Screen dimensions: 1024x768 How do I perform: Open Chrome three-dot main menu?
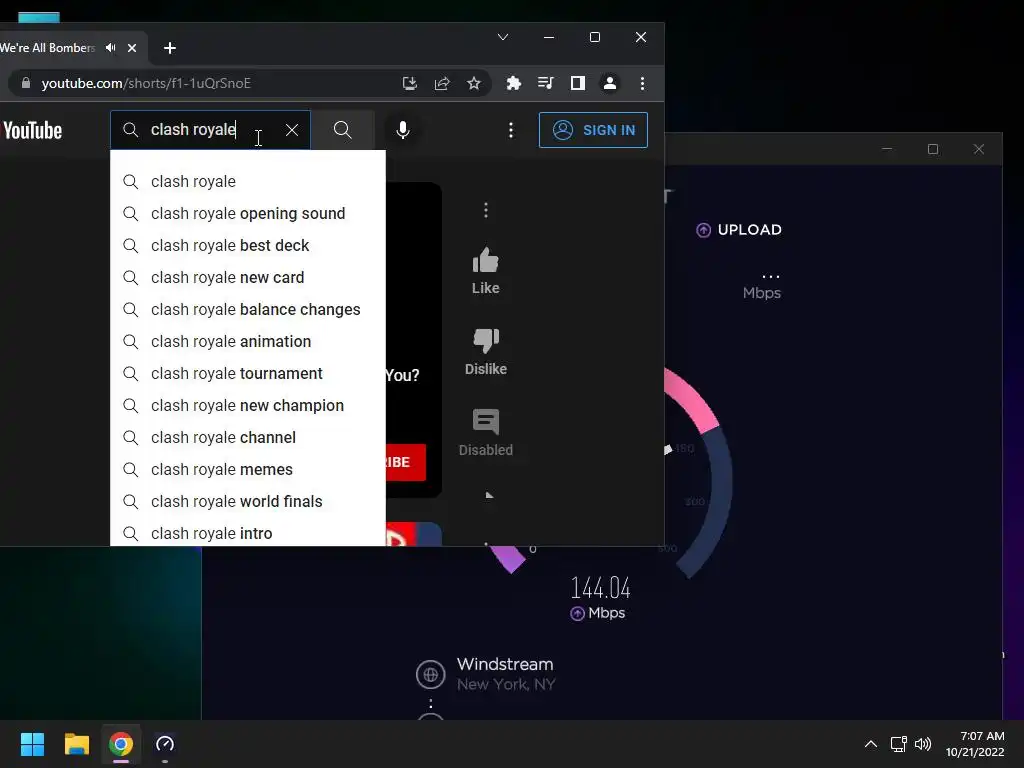[x=643, y=83]
